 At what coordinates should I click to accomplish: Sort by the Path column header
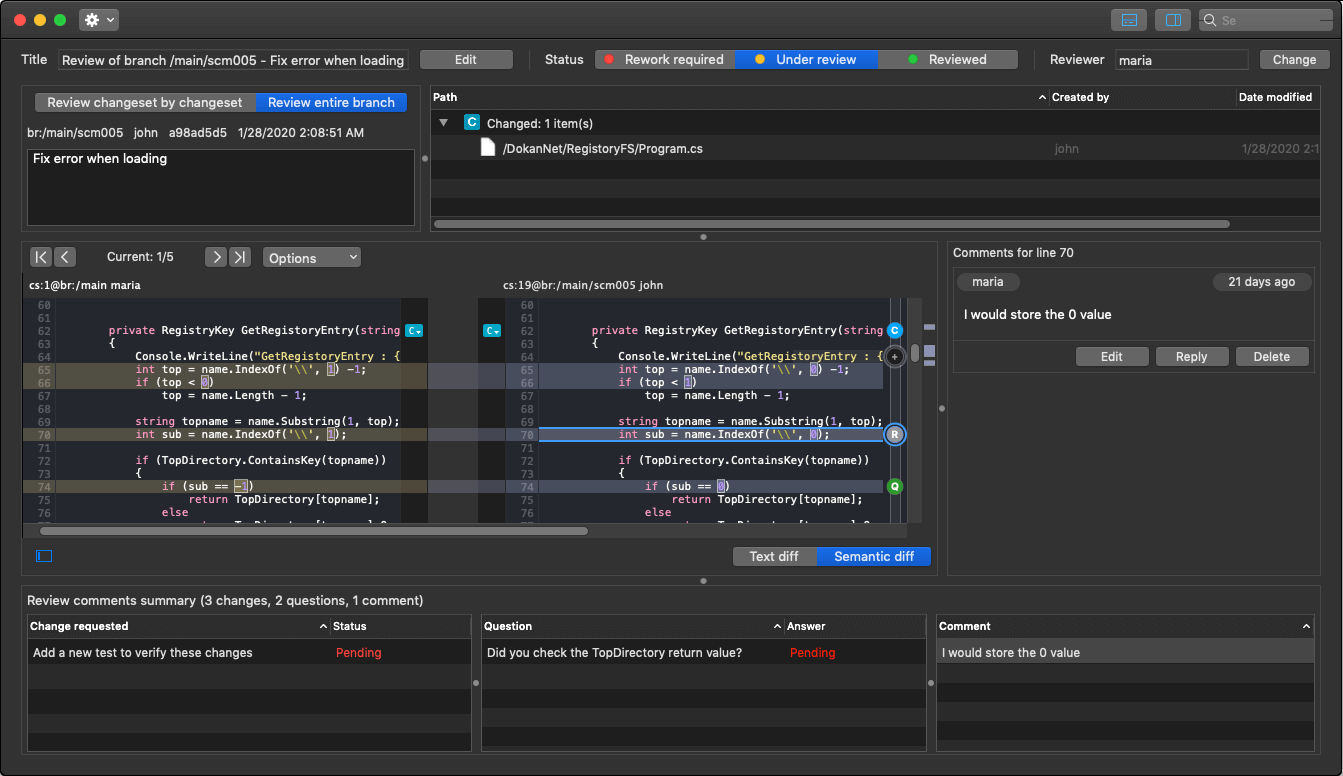pos(740,97)
